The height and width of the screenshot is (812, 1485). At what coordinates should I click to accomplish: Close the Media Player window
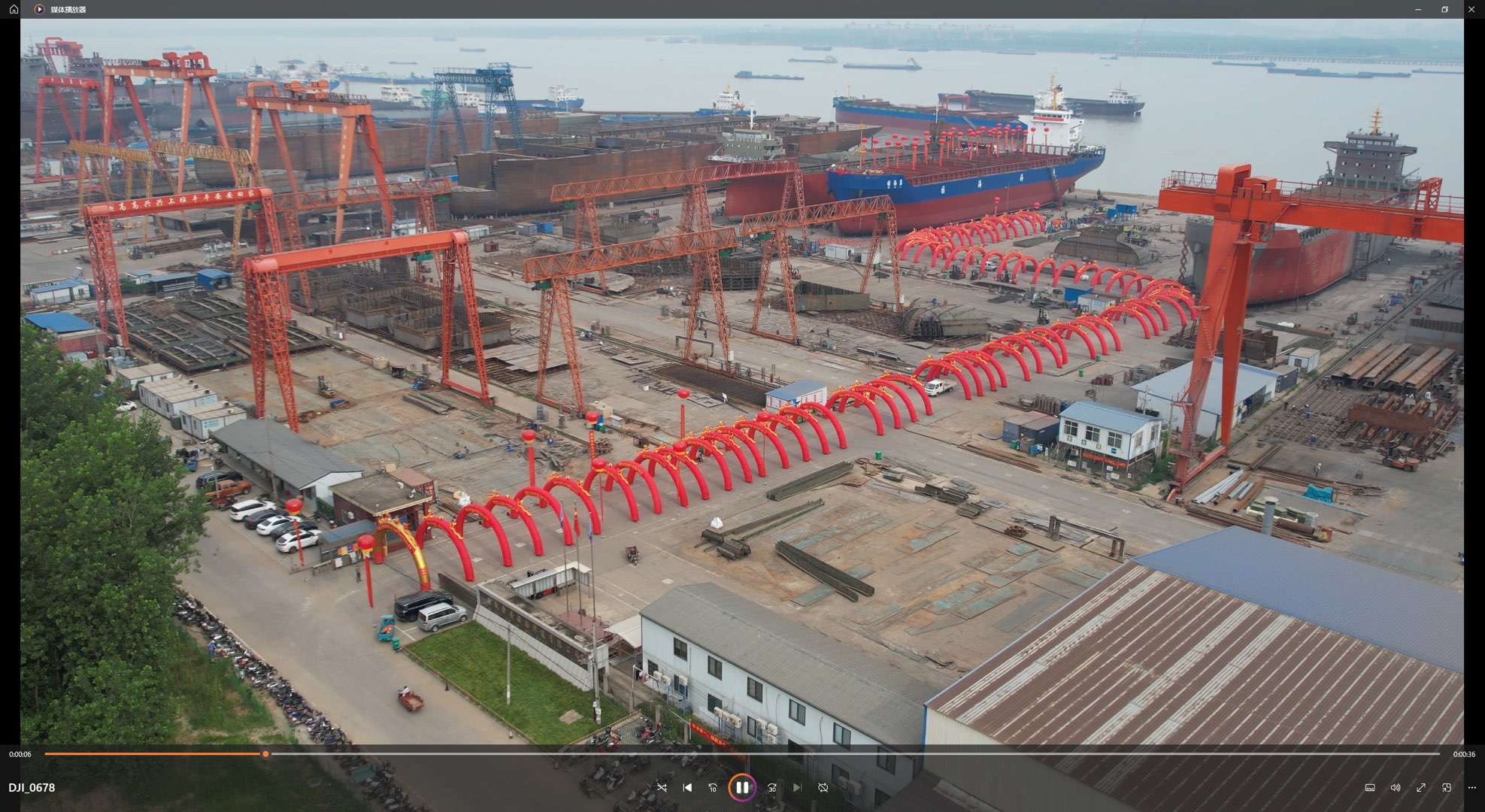(x=1471, y=9)
